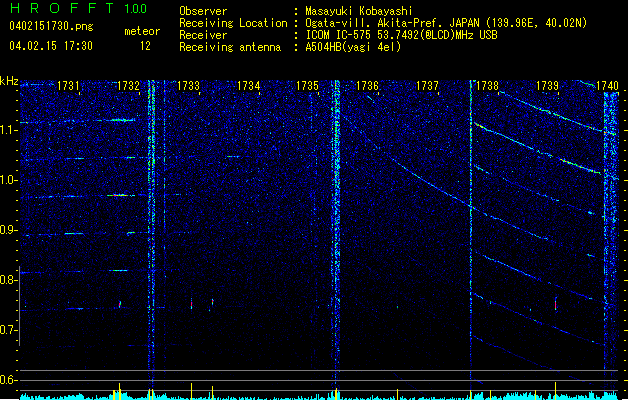Click the 1738 time marker
The height and width of the screenshot is (400, 629).
point(487,86)
